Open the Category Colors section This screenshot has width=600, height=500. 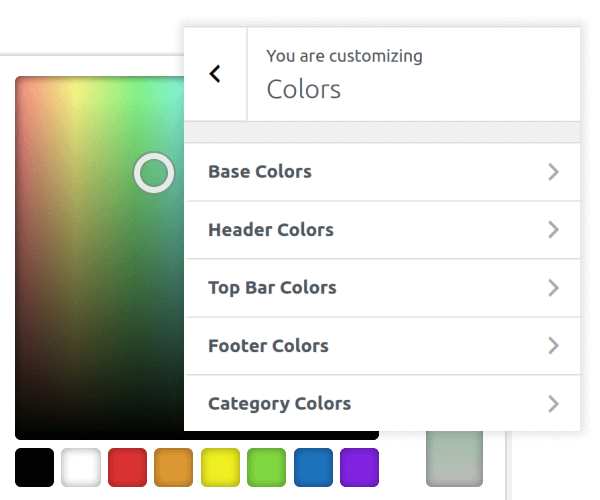pos(382,404)
